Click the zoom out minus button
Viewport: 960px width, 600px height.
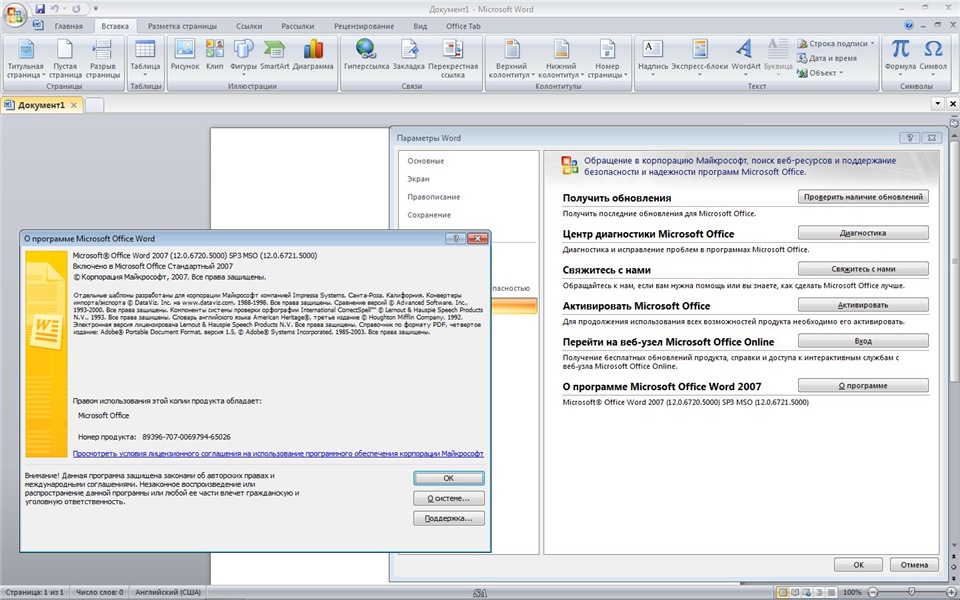pos(873,592)
